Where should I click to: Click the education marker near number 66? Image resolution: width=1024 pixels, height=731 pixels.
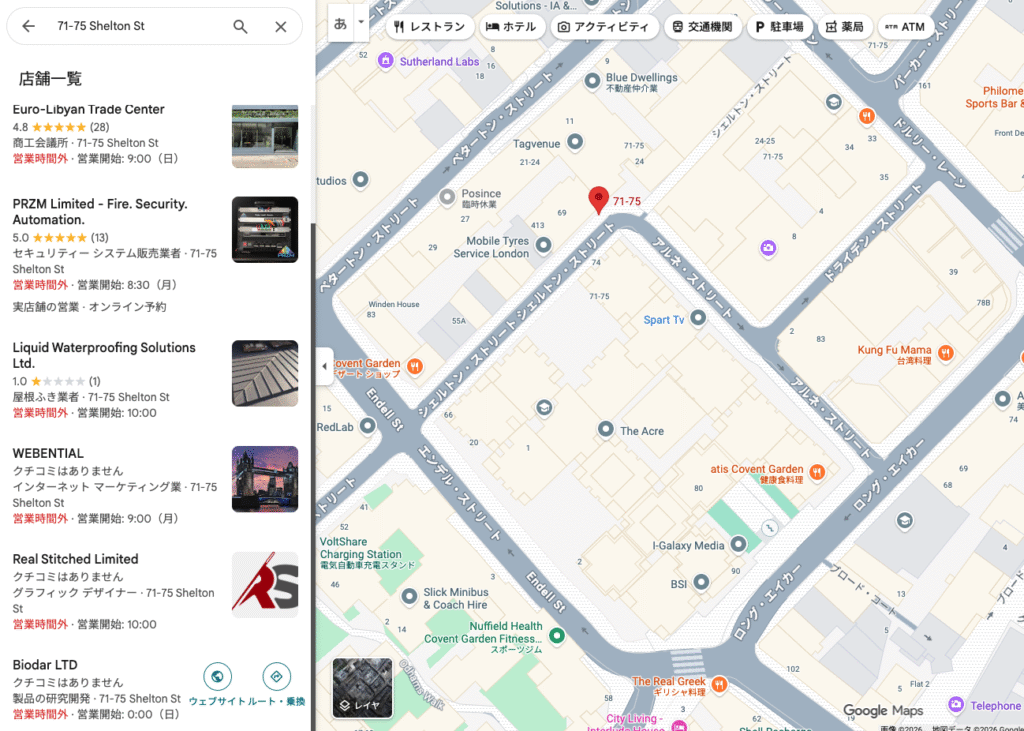[x=544, y=408]
